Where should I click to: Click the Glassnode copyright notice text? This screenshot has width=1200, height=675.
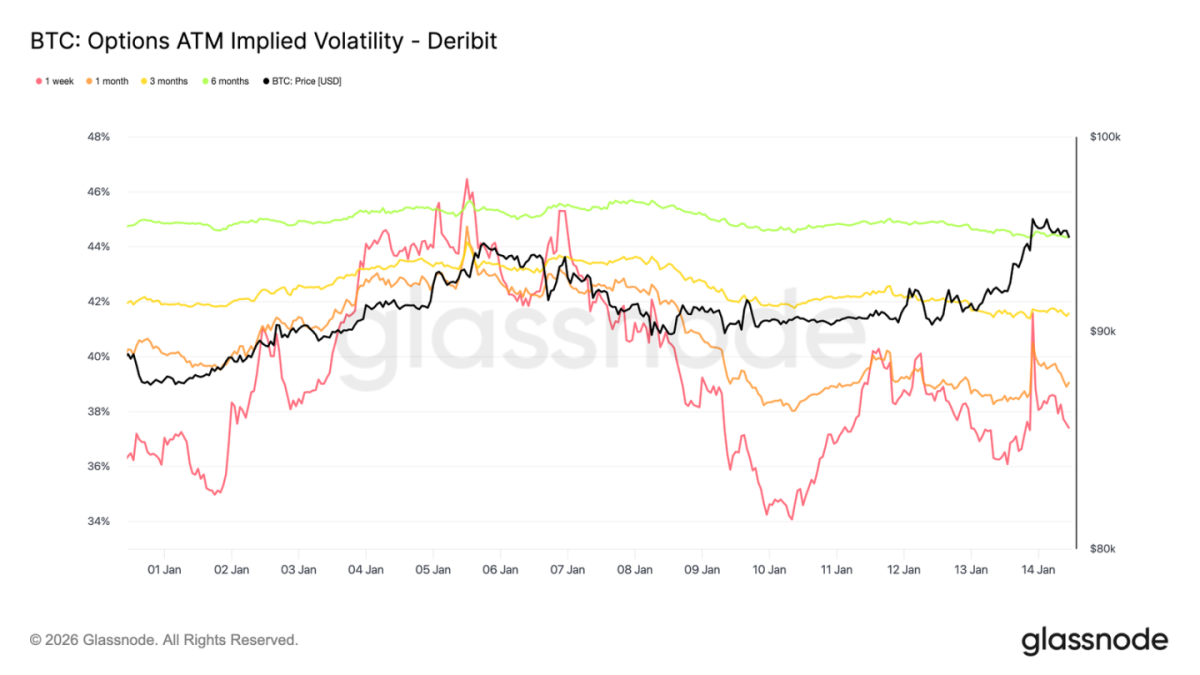click(164, 639)
